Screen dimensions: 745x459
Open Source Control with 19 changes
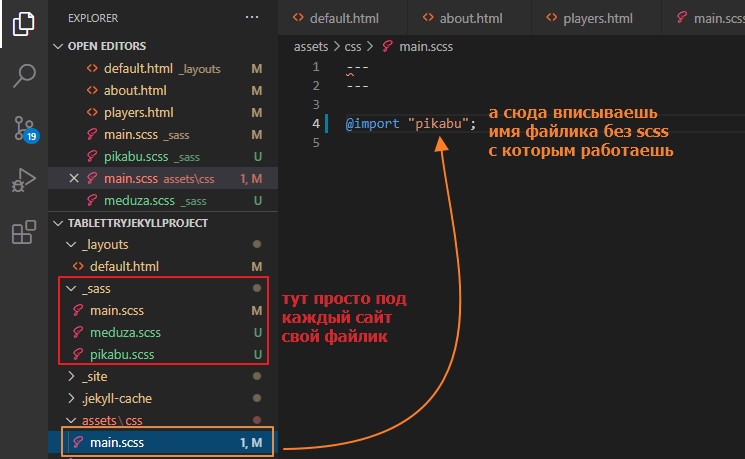point(23,128)
